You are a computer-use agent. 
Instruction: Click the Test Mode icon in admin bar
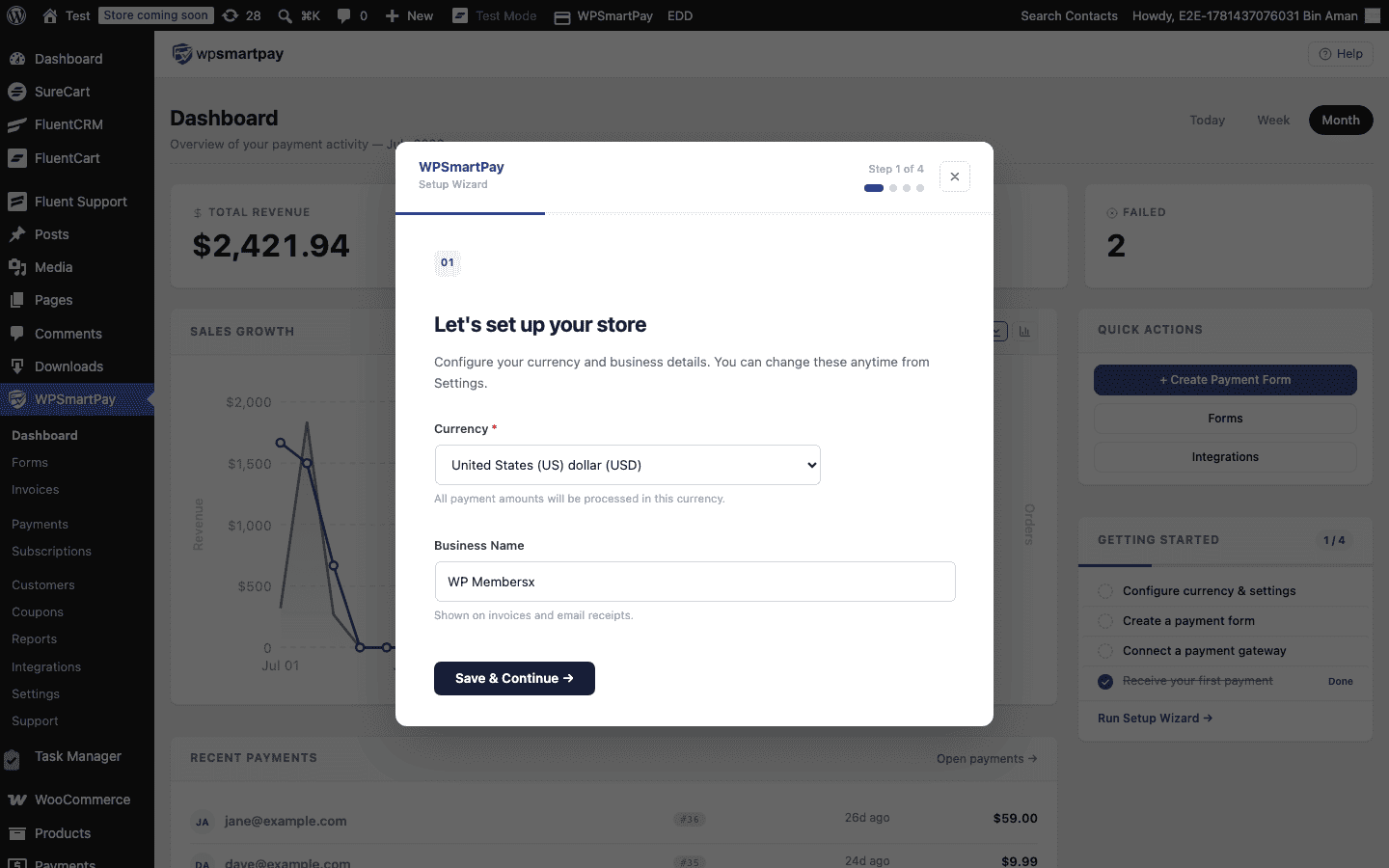(x=460, y=15)
